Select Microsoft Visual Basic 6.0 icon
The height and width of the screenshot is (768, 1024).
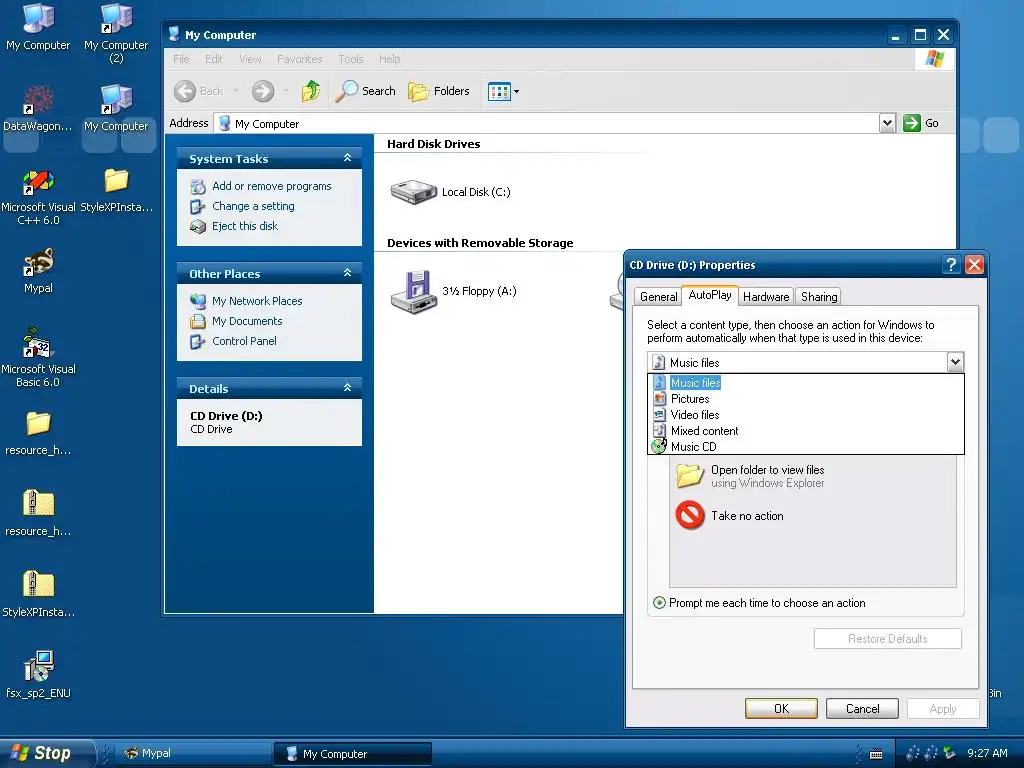click(38, 358)
